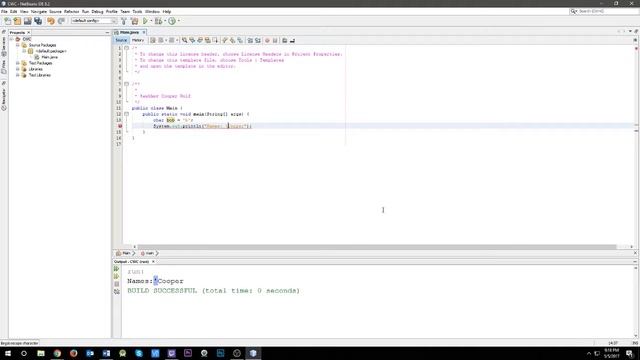Click the Uncomment editor toolbar icon
640x360 pixels.
pyautogui.click(x=292, y=40)
